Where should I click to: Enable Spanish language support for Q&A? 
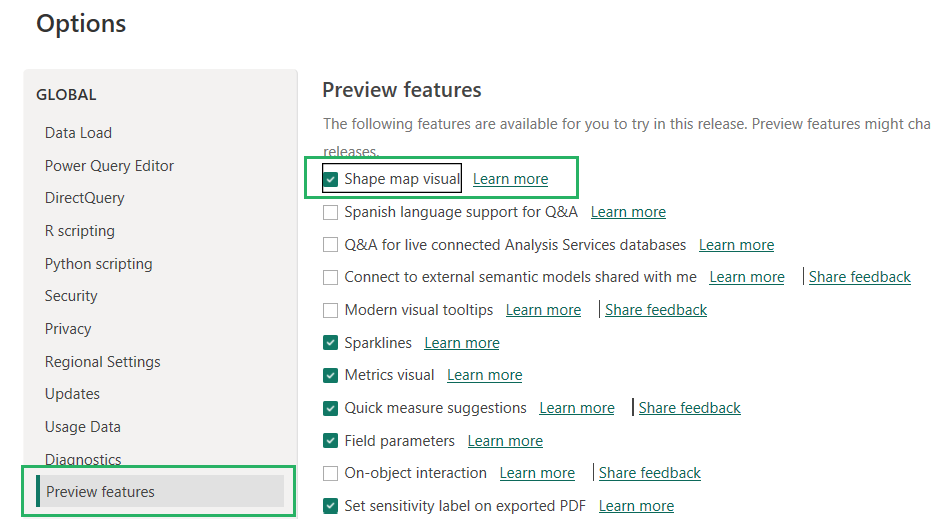331,212
